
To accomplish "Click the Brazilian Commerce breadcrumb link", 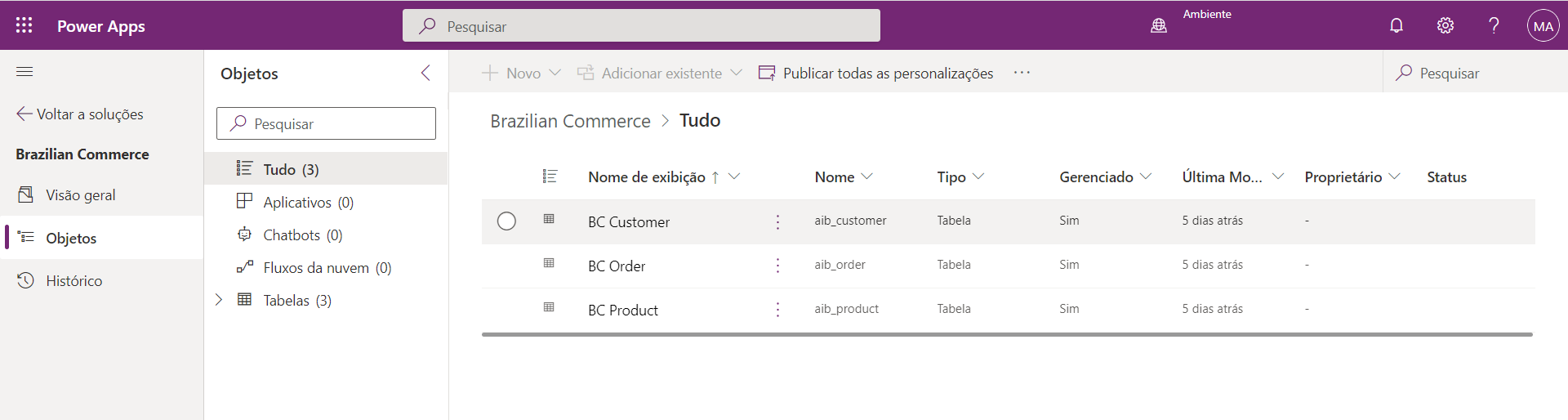I will point(570,121).
